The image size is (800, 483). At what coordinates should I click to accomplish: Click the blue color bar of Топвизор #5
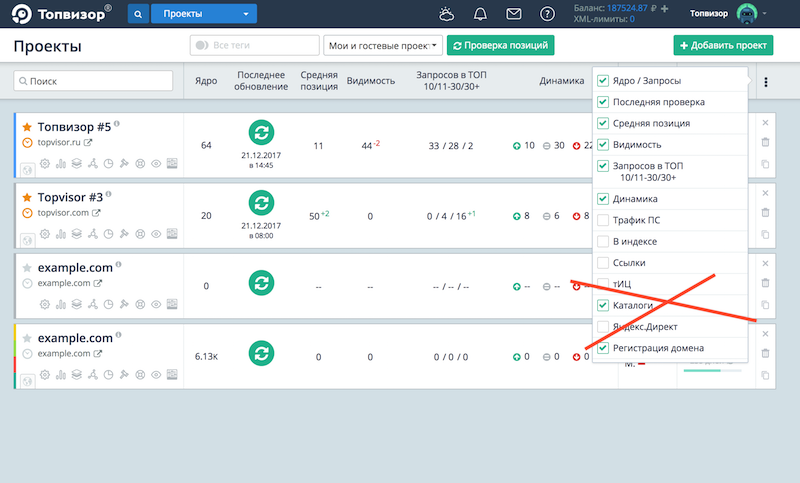16,145
